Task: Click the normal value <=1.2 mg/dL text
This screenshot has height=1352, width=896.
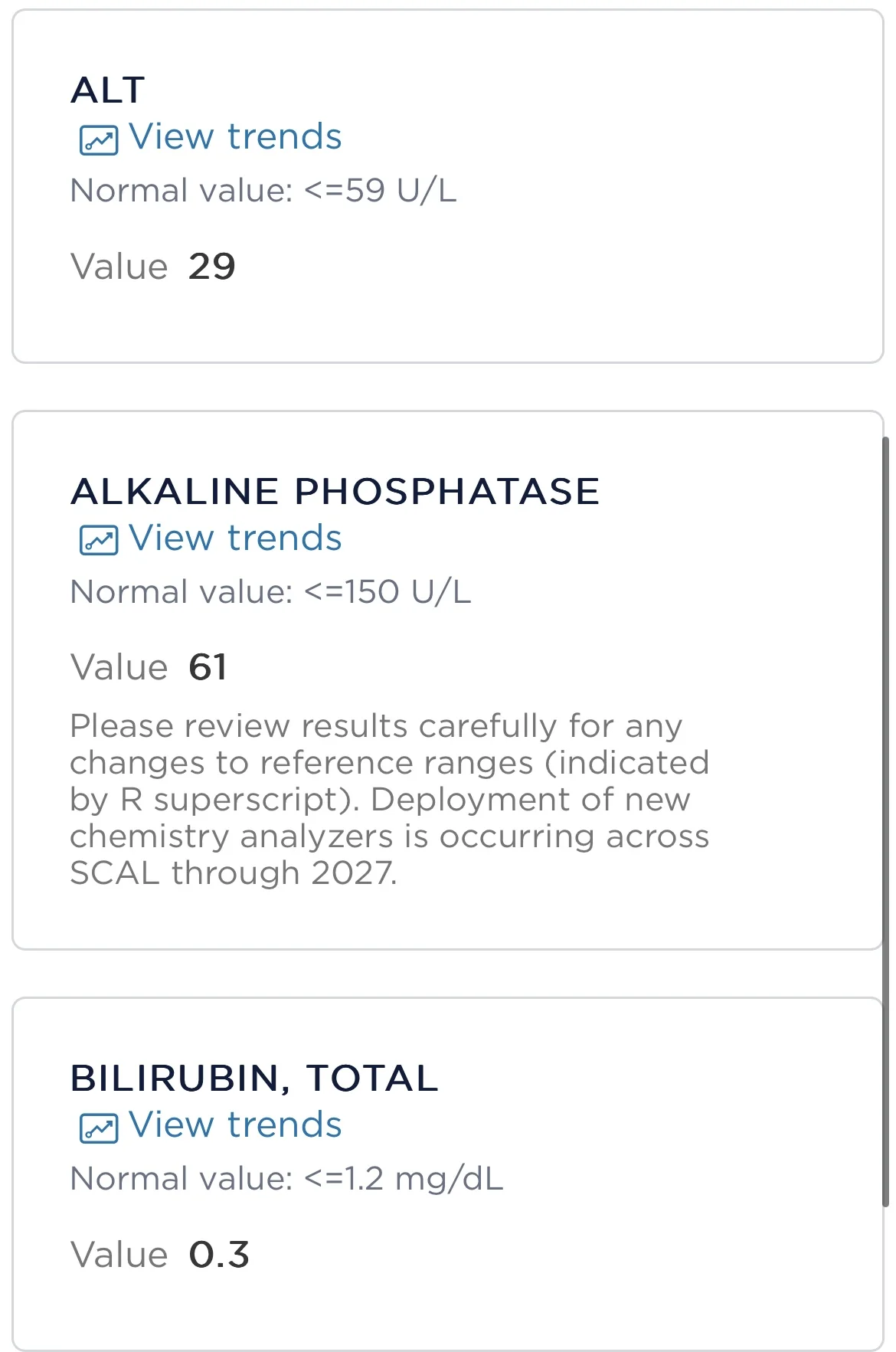Action: point(286,1179)
